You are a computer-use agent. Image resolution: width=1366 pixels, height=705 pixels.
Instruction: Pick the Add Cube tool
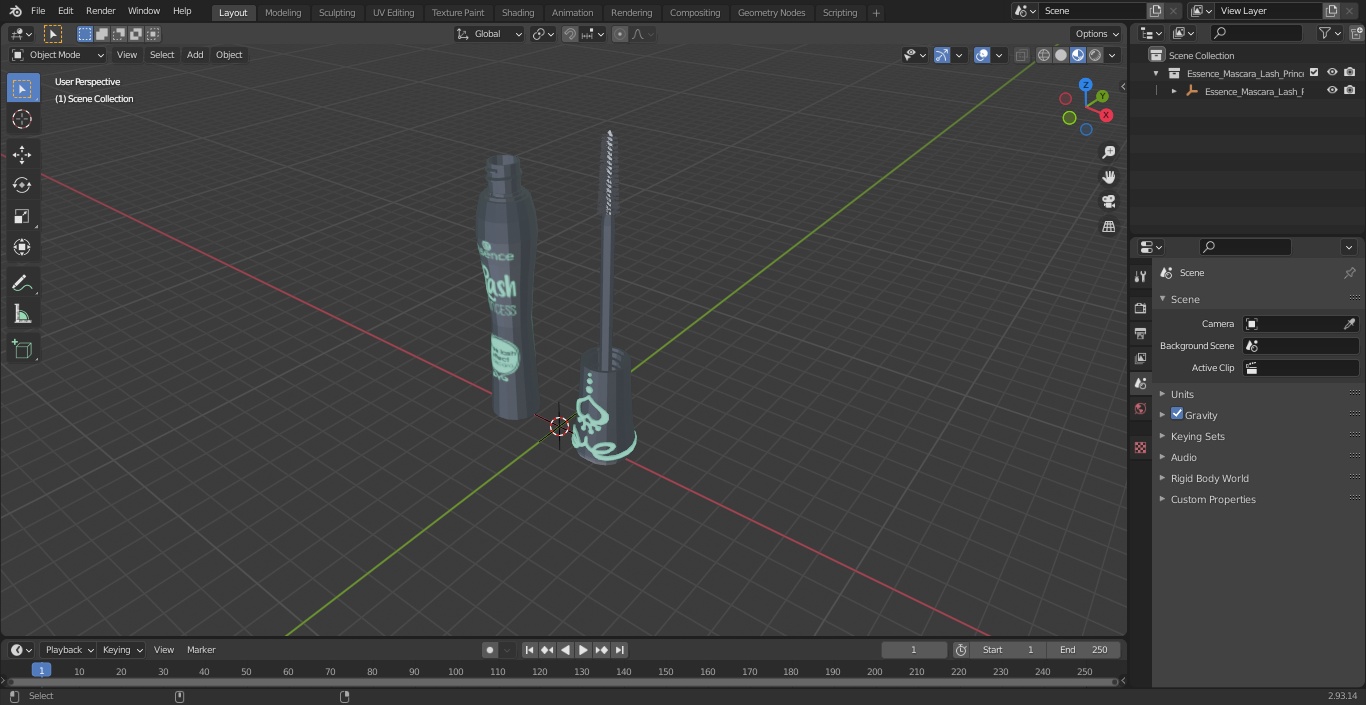pos(22,349)
